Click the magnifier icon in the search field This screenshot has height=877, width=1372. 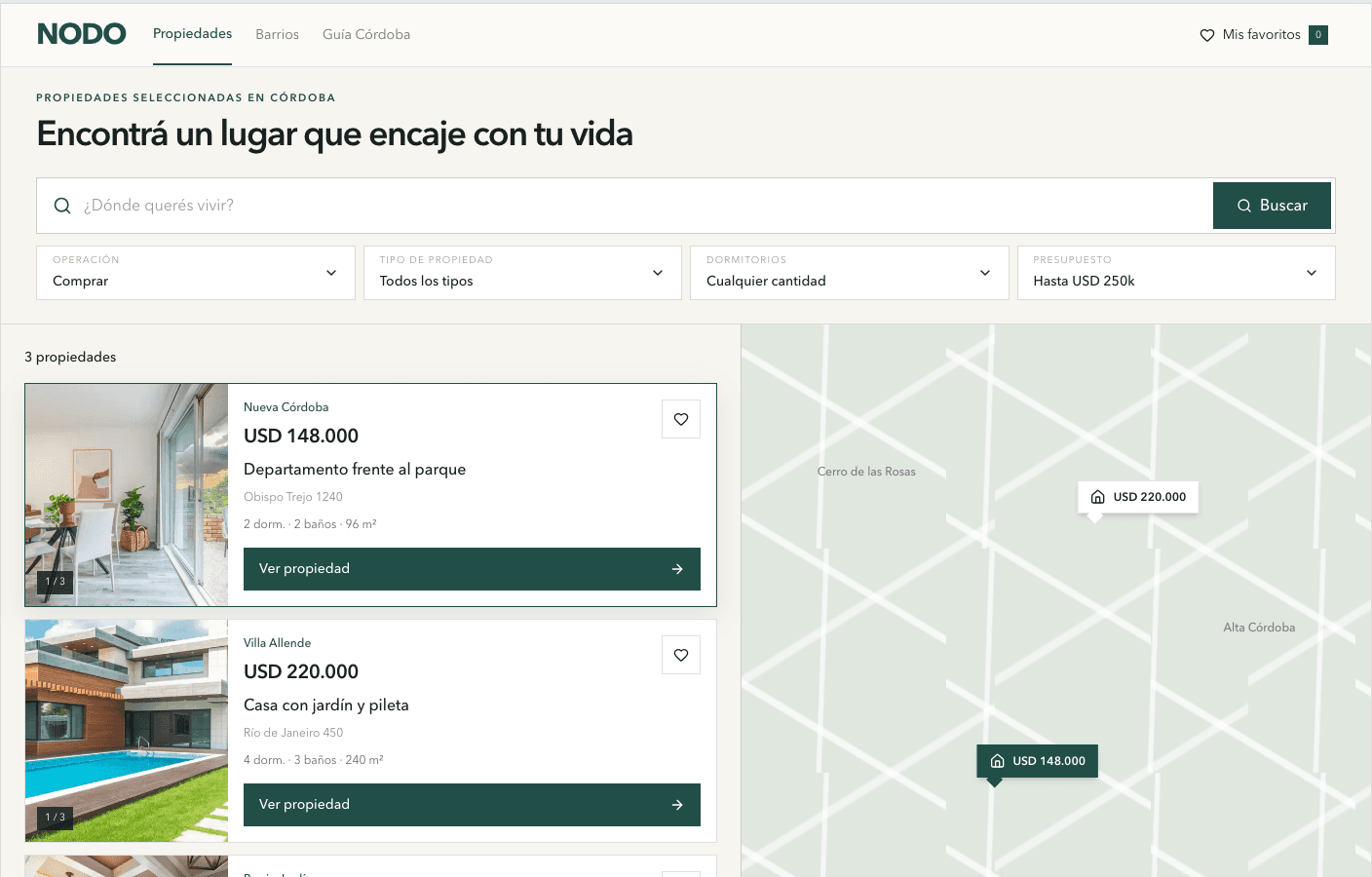coord(62,206)
